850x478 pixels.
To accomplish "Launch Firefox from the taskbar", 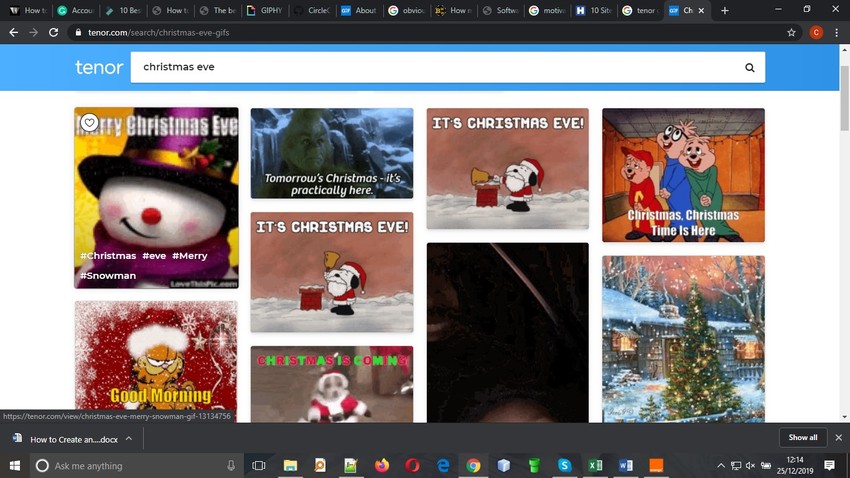I will click(382, 466).
